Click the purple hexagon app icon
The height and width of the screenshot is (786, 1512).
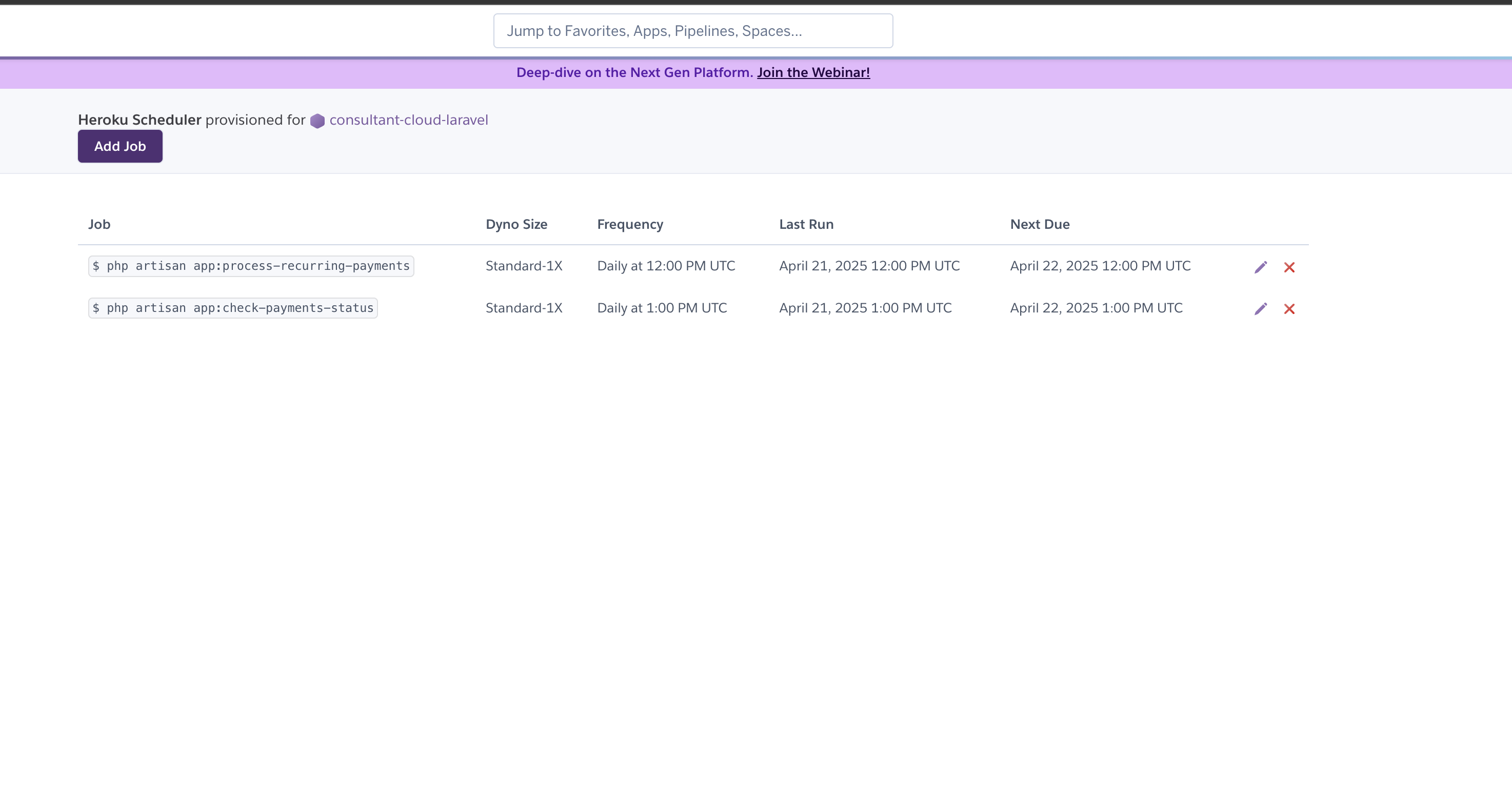317,121
